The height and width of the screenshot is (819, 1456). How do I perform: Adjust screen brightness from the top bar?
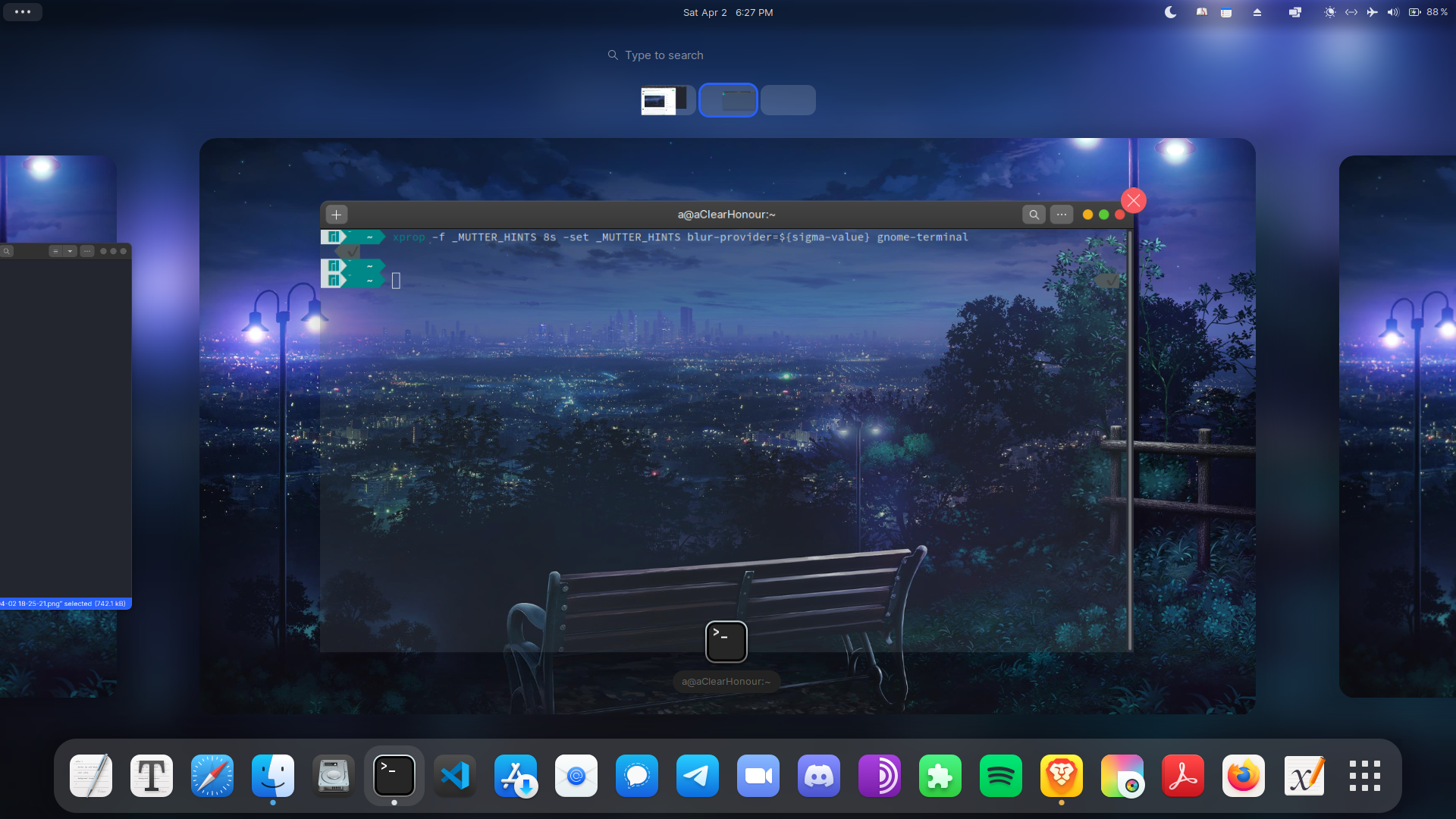(1330, 12)
